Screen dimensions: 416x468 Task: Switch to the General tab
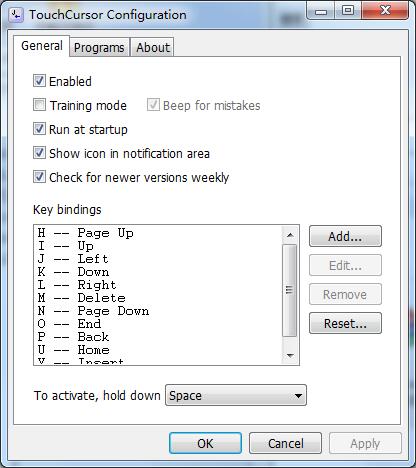42,46
